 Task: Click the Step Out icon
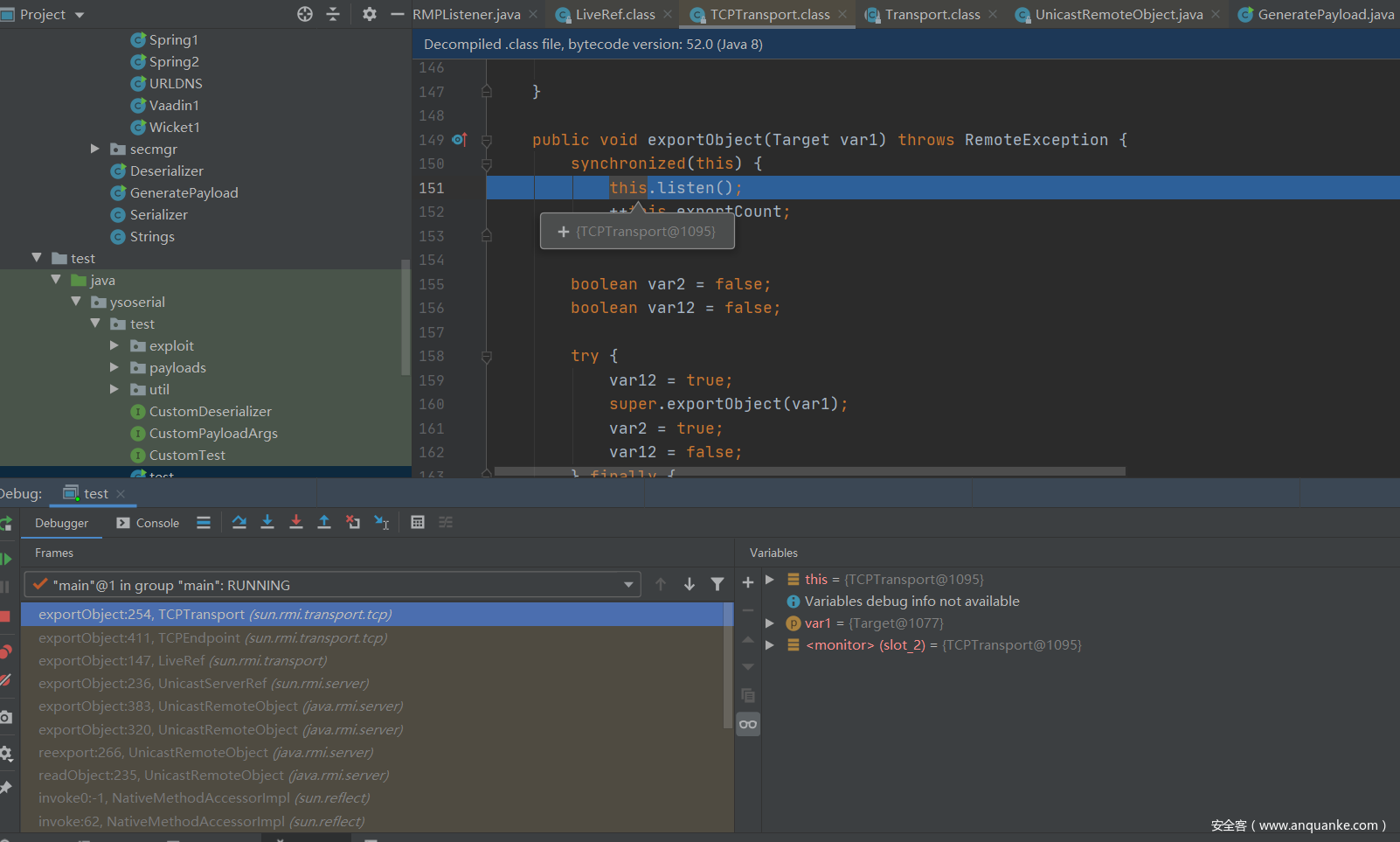[x=324, y=522]
